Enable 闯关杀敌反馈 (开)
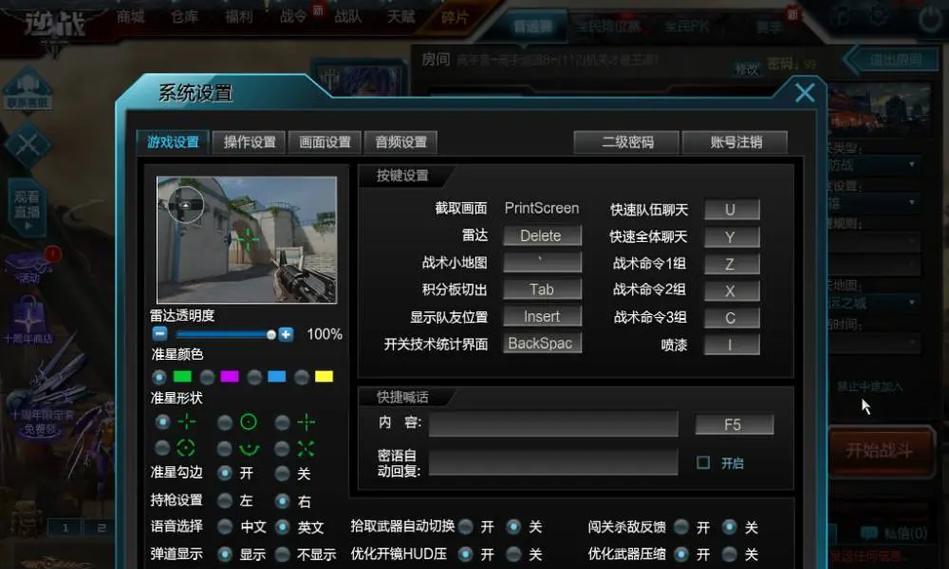Viewport: 949px width, 569px height. (x=681, y=527)
